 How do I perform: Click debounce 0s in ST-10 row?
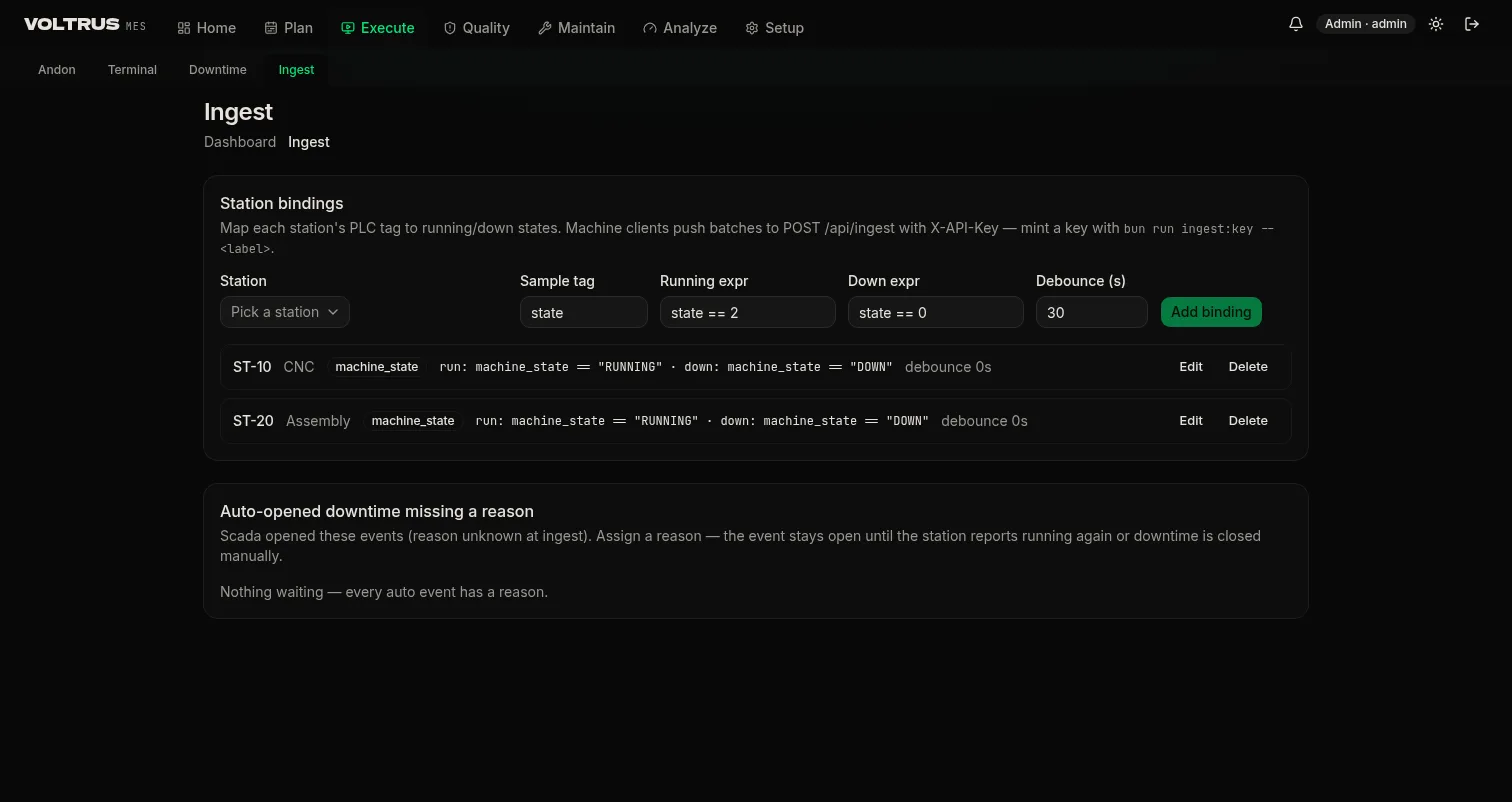coord(948,367)
